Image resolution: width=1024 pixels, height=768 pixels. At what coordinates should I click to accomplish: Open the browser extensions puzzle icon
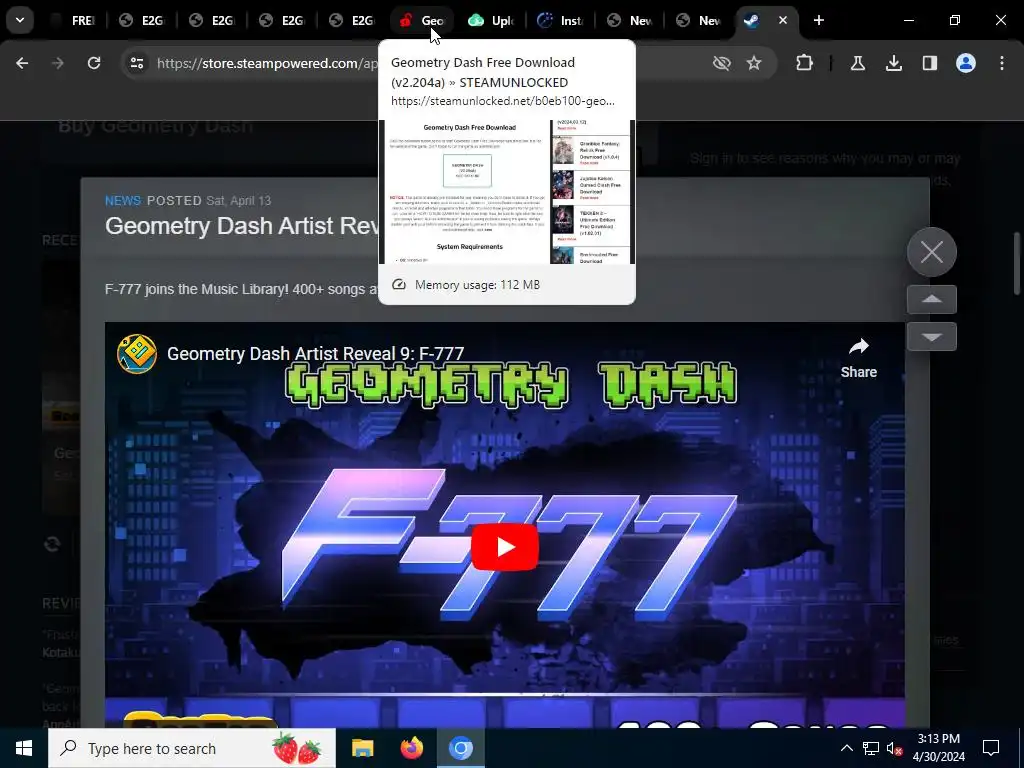(x=805, y=63)
